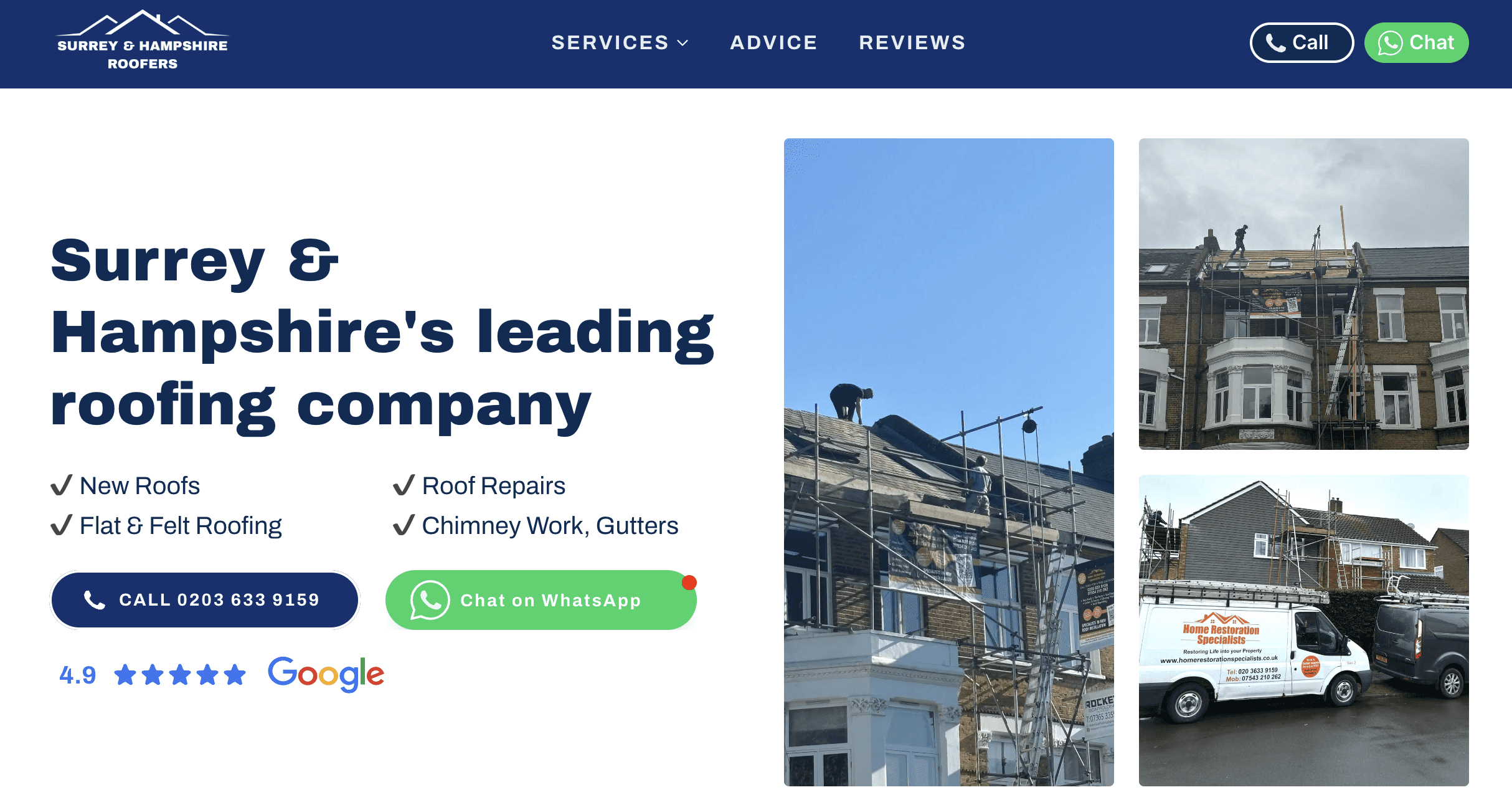Click the phone icon in header Call button
Image resolution: width=1512 pixels, height=810 pixels.
(1275, 43)
